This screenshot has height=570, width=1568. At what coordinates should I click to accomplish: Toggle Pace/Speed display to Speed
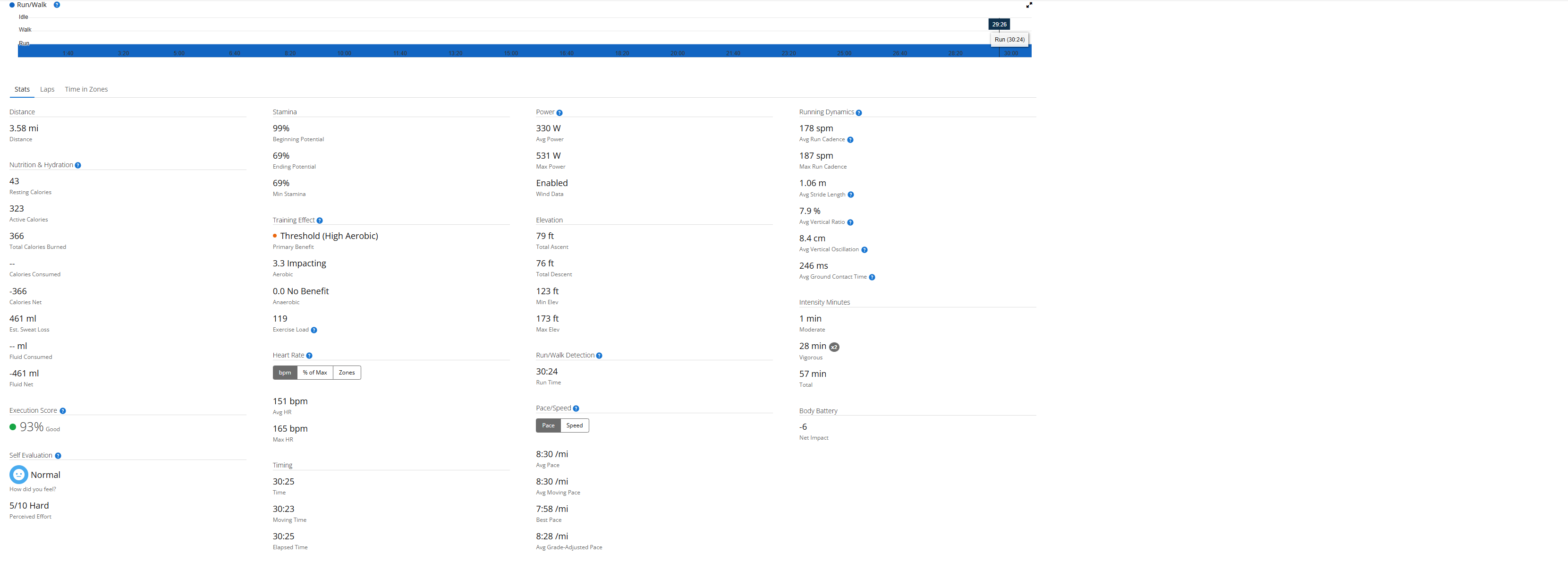pyautogui.click(x=574, y=425)
